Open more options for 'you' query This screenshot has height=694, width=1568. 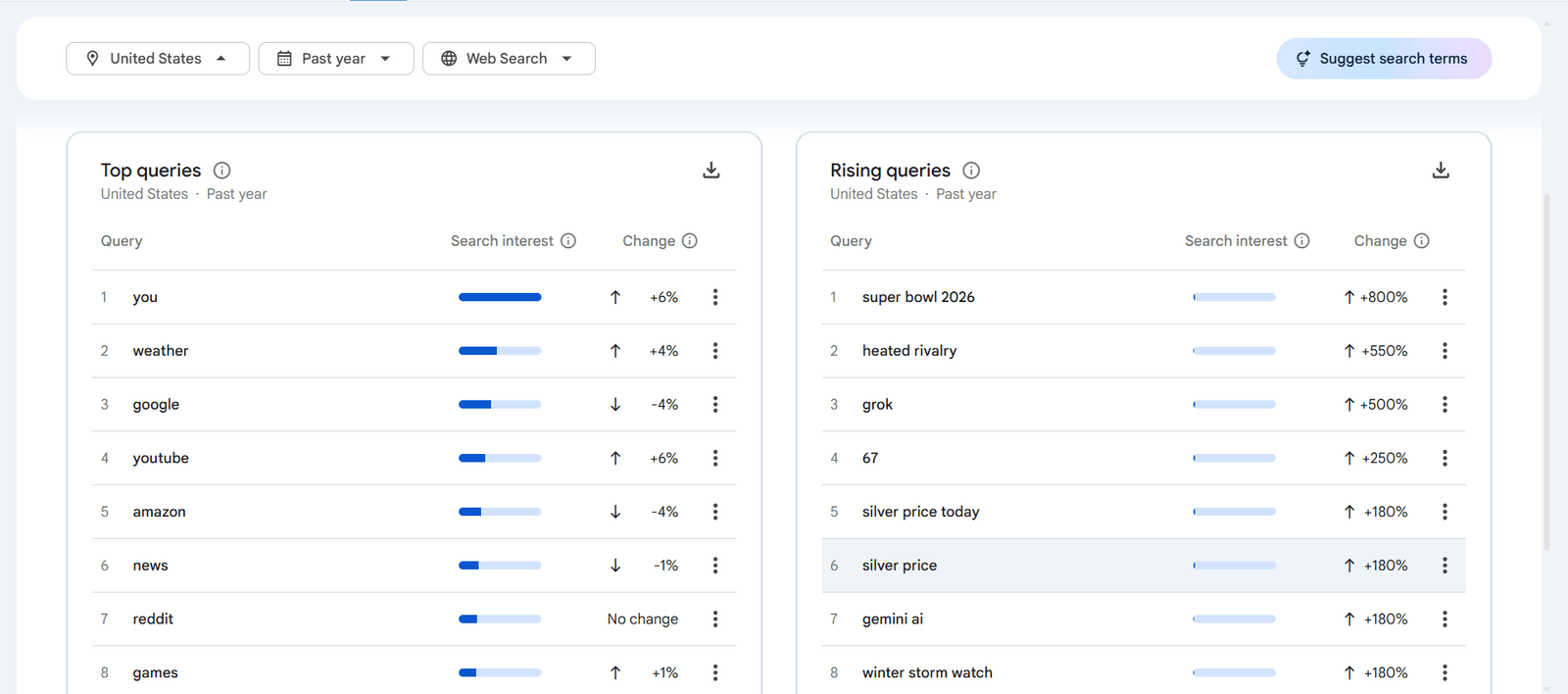(x=715, y=297)
